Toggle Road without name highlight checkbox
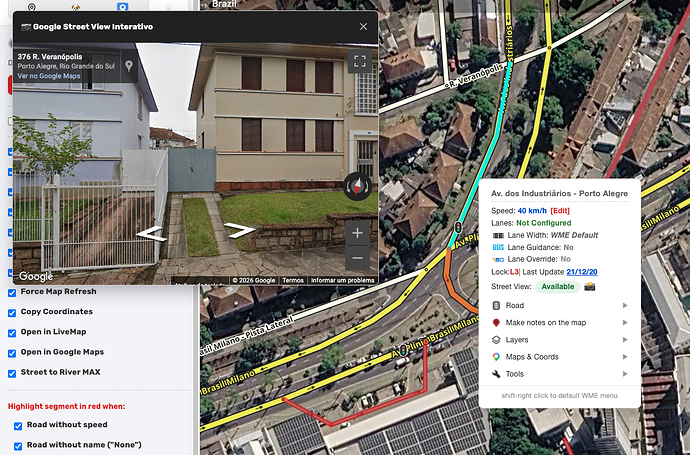690x455 pixels. pyautogui.click(x=18, y=446)
